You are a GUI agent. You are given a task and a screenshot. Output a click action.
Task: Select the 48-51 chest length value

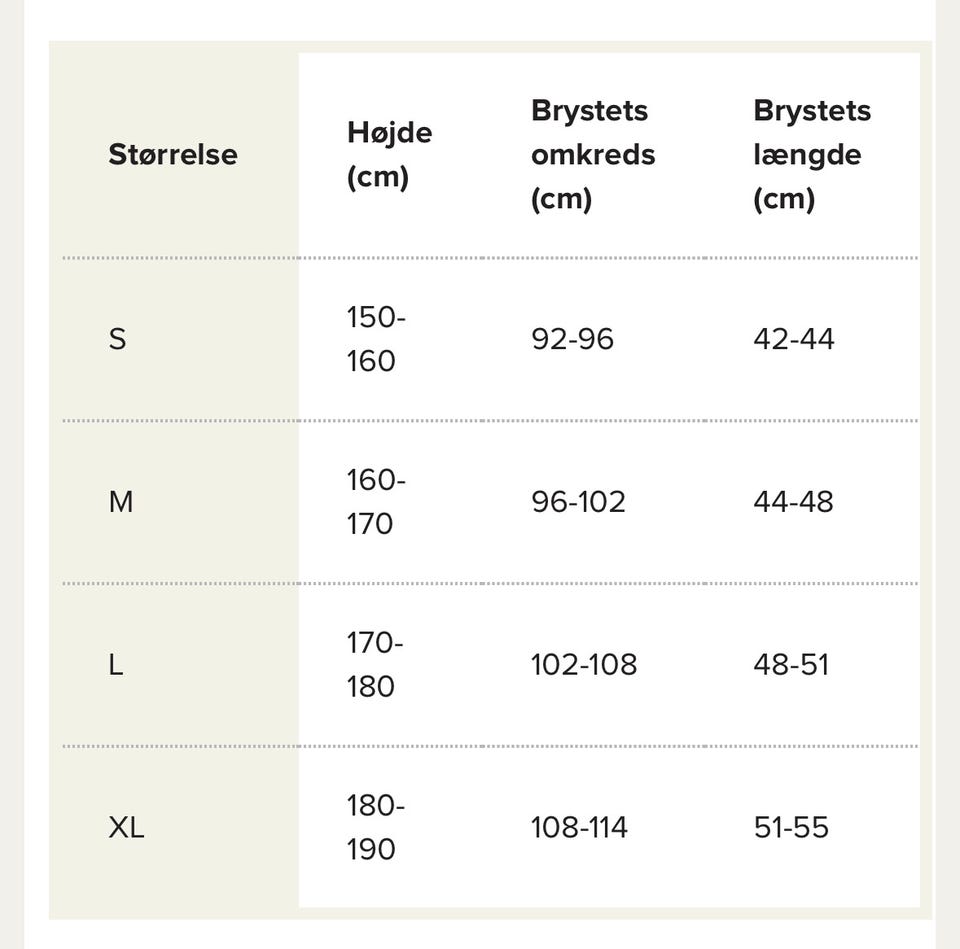[x=791, y=665]
